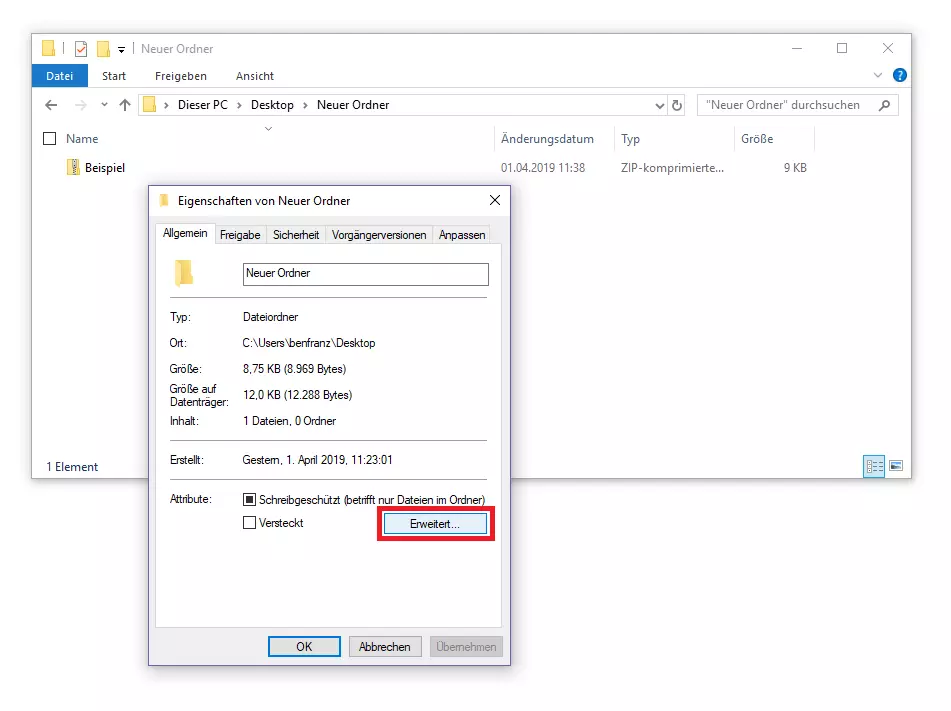Click the 01.04.2019 11:38 date cell
This screenshot has width=951, height=711.
point(543,168)
